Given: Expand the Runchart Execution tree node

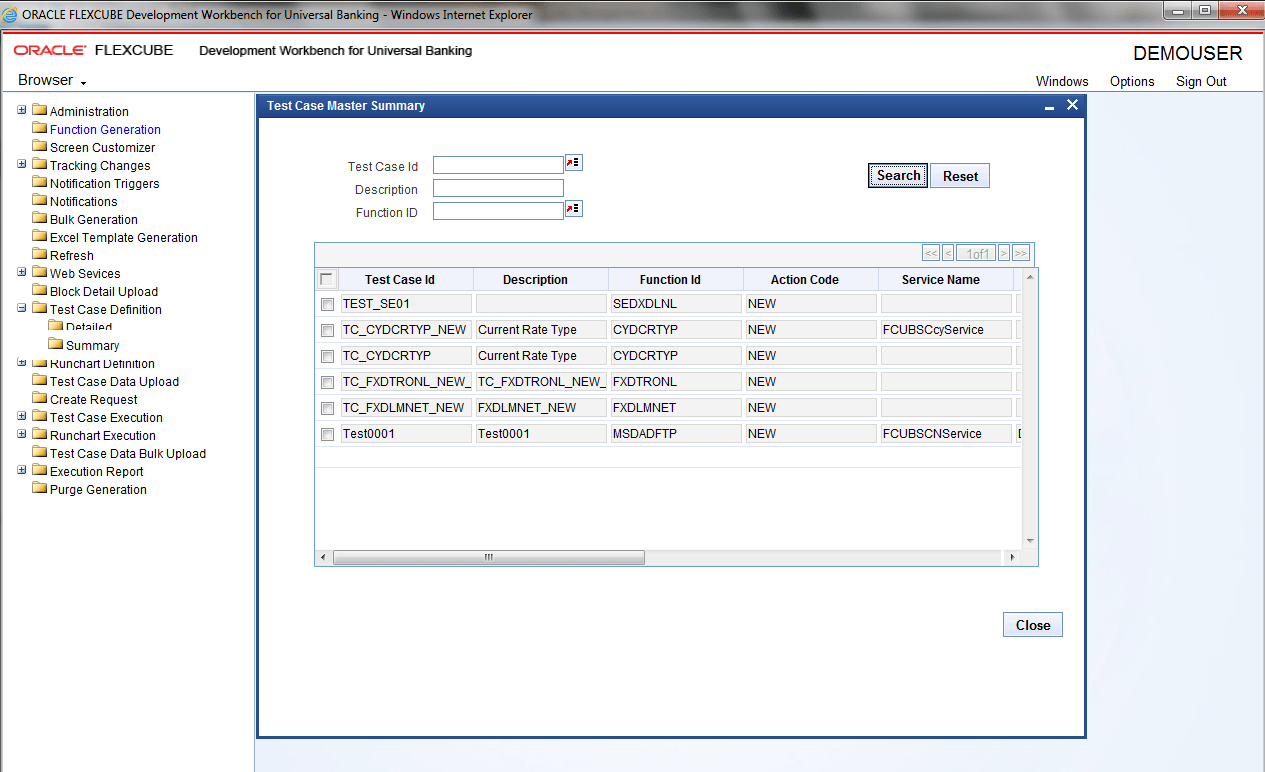Looking at the screenshot, I should (22, 434).
